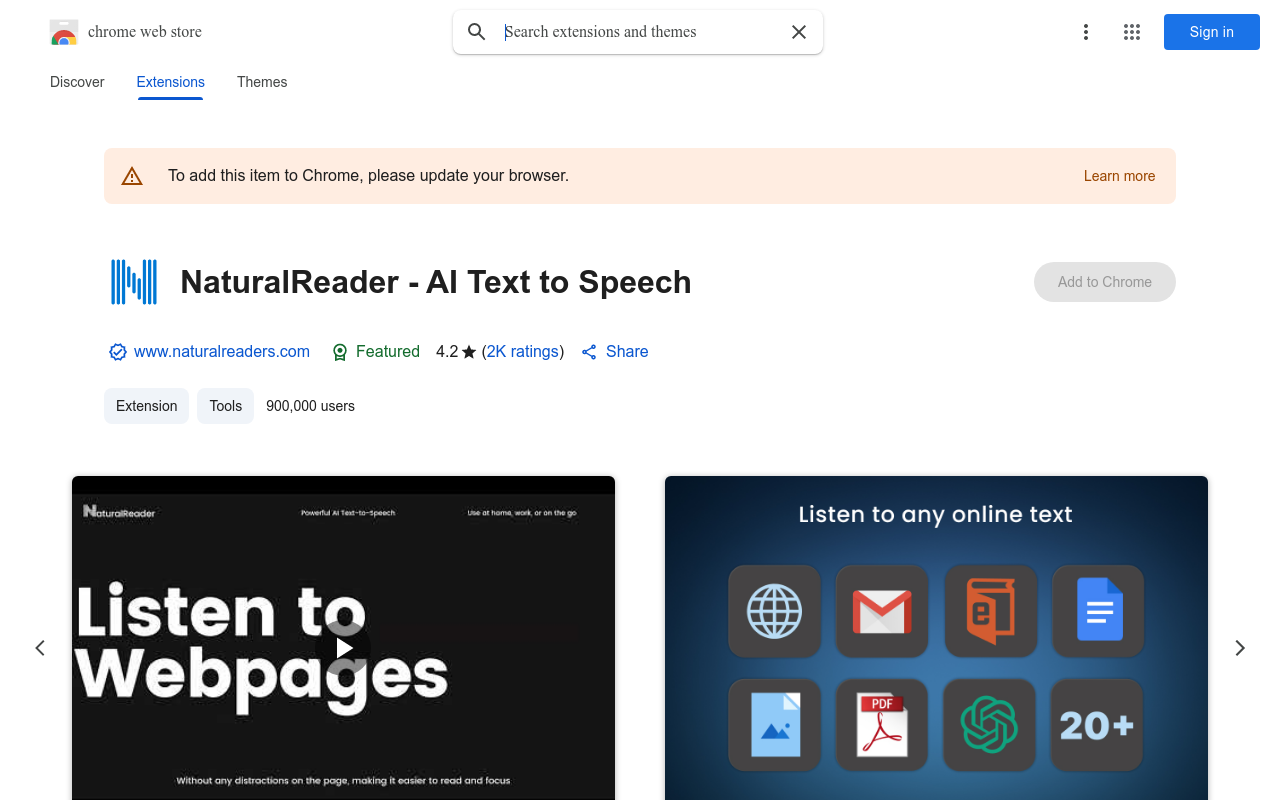Clear the search field with X icon
The width and height of the screenshot is (1280, 800).
[x=799, y=32]
